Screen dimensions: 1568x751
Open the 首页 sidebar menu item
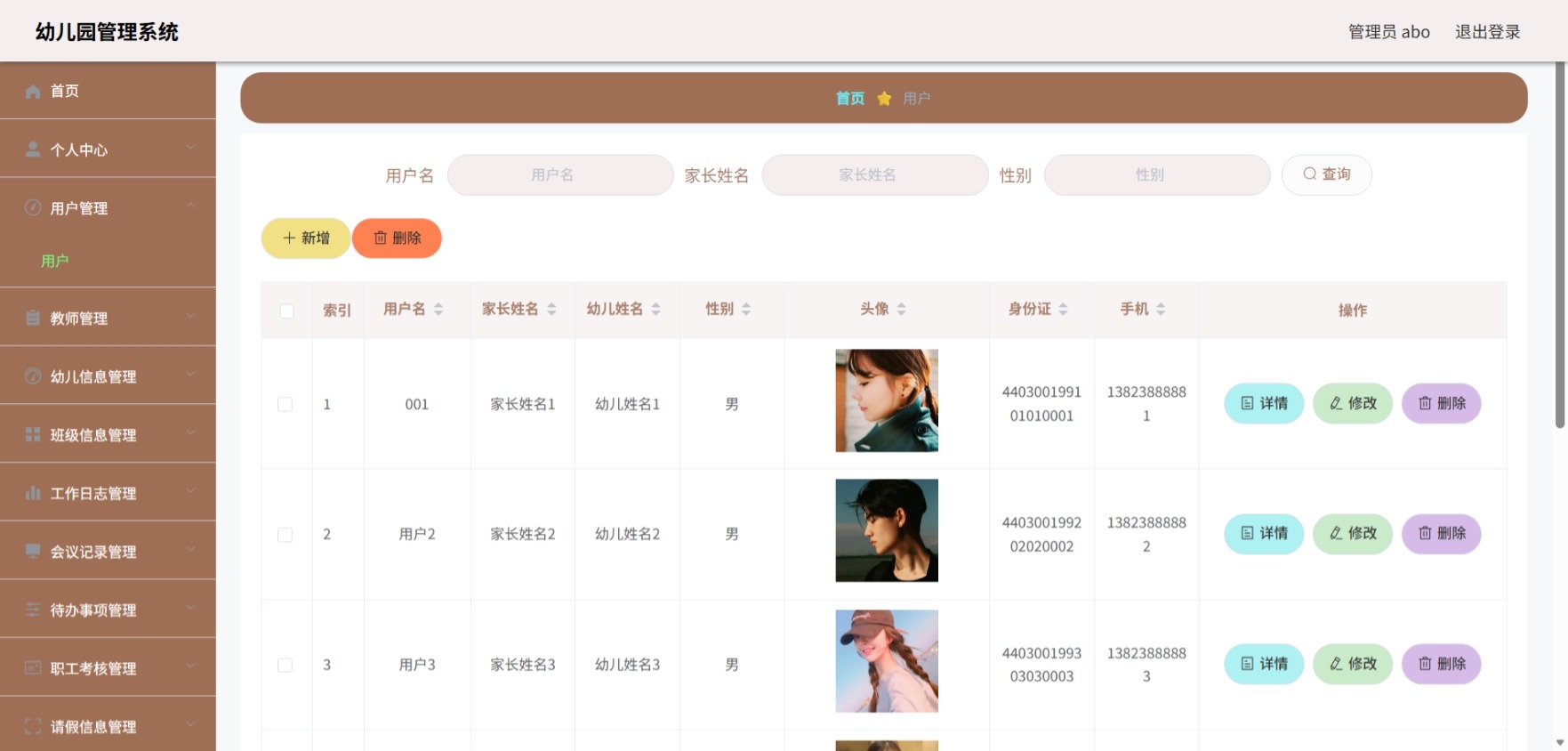(108, 91)
